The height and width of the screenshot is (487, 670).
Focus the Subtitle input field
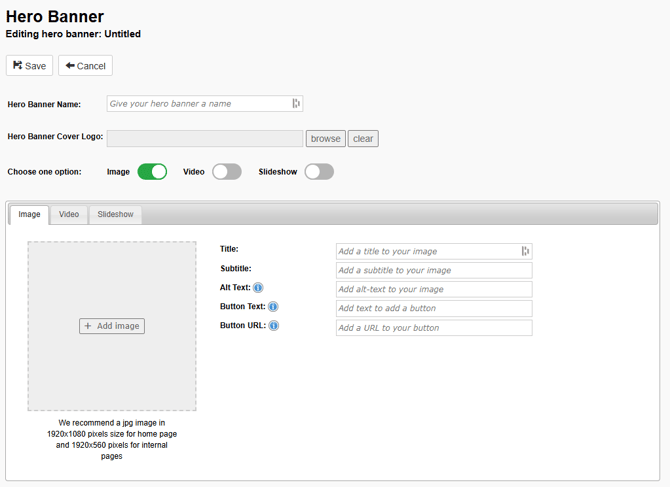(x=433, y=270)
